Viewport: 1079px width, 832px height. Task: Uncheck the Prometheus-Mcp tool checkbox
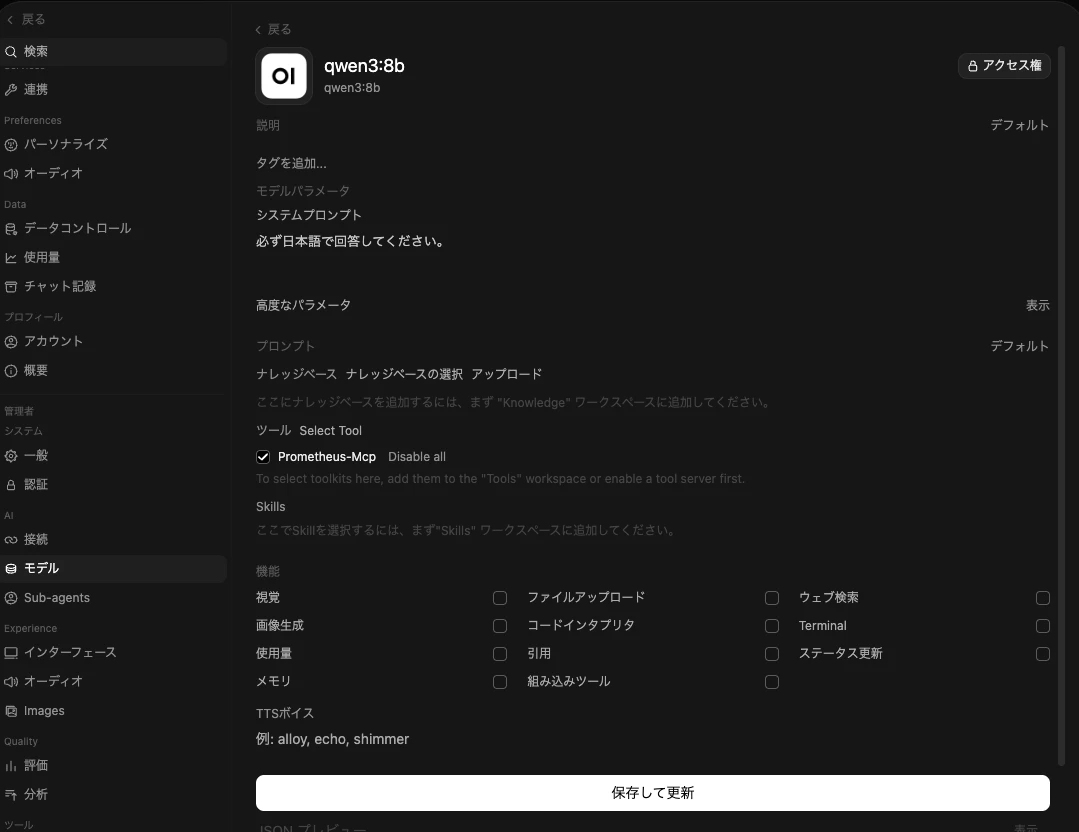click(263, 457)
